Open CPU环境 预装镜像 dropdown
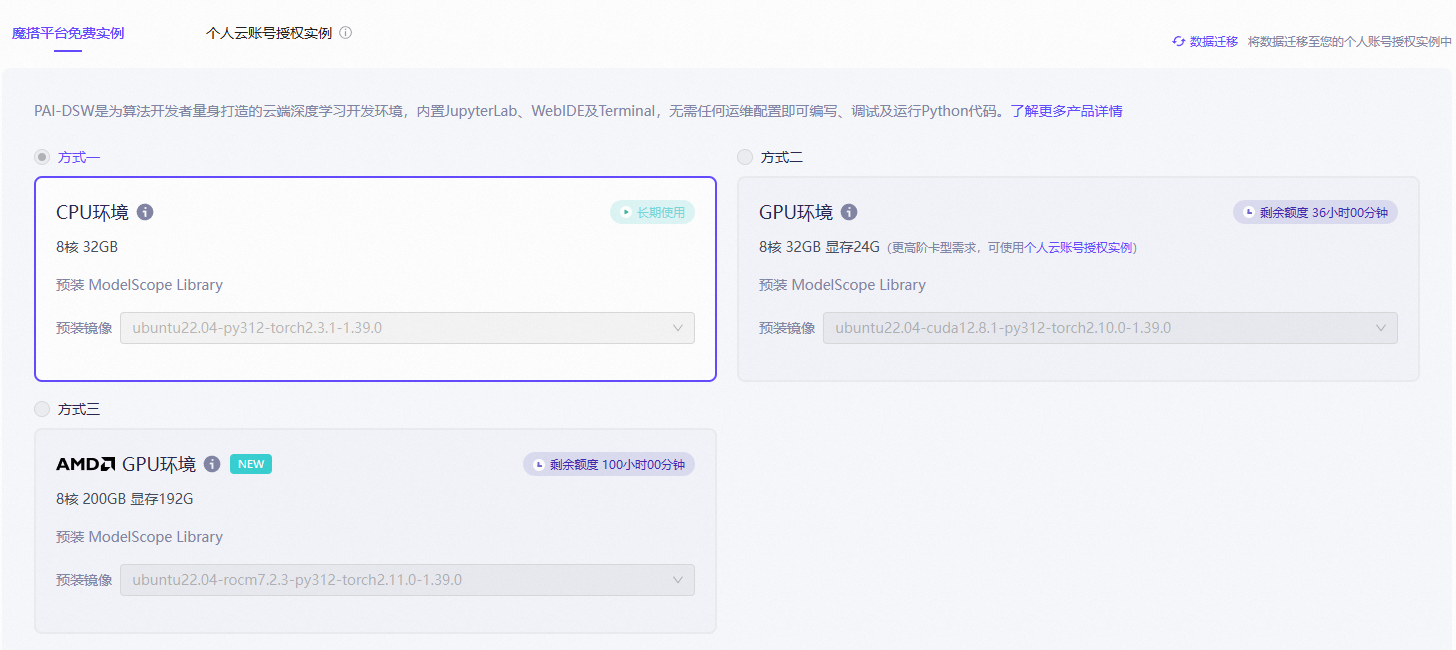Viewport: 1456px width, 650px height. [407, 328]
